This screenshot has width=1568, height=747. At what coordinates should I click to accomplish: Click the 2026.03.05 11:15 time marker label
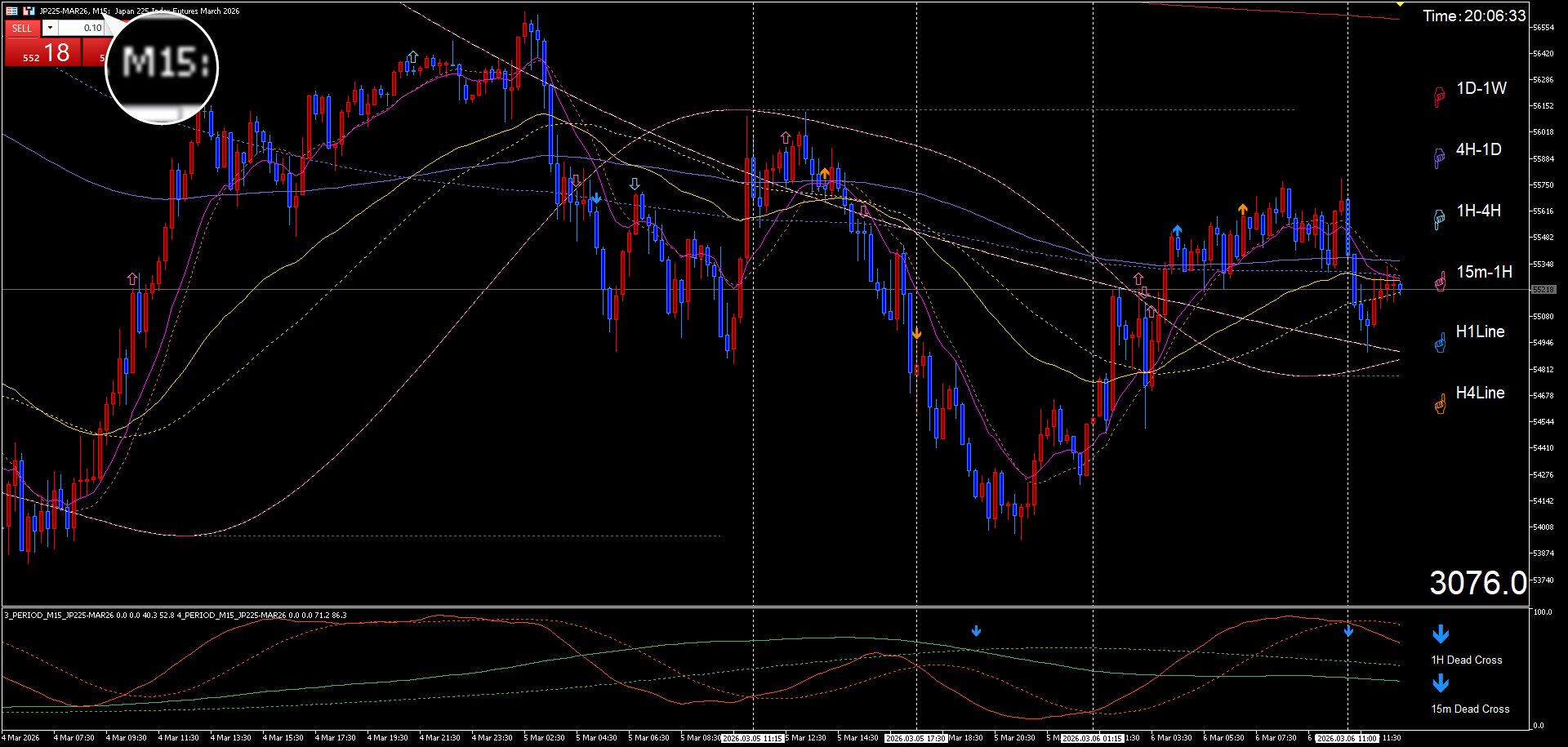pyautogui.click(x=752, y=738)
